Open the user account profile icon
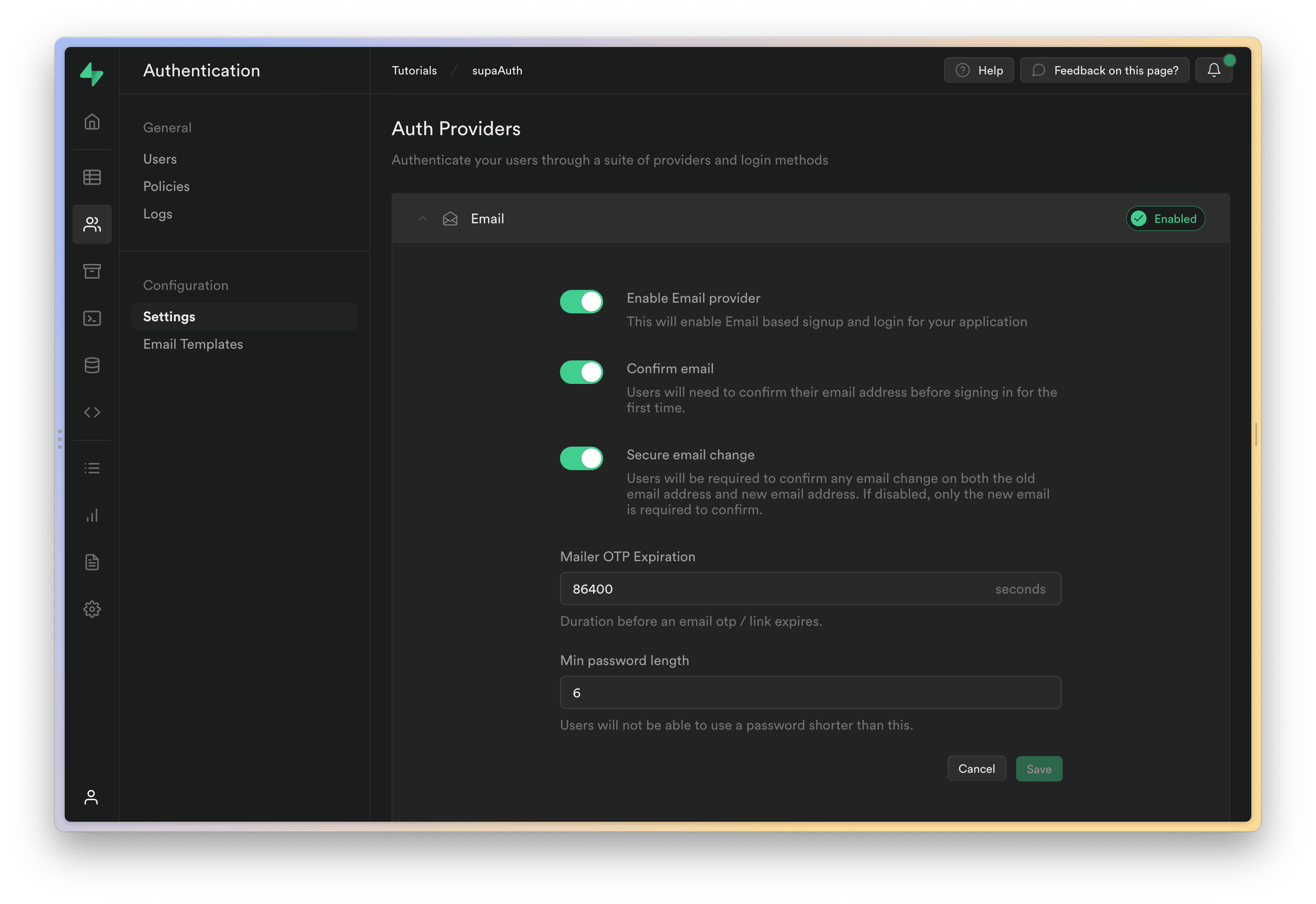Viewport: 1316px width, 904px height. coord(91,798)
